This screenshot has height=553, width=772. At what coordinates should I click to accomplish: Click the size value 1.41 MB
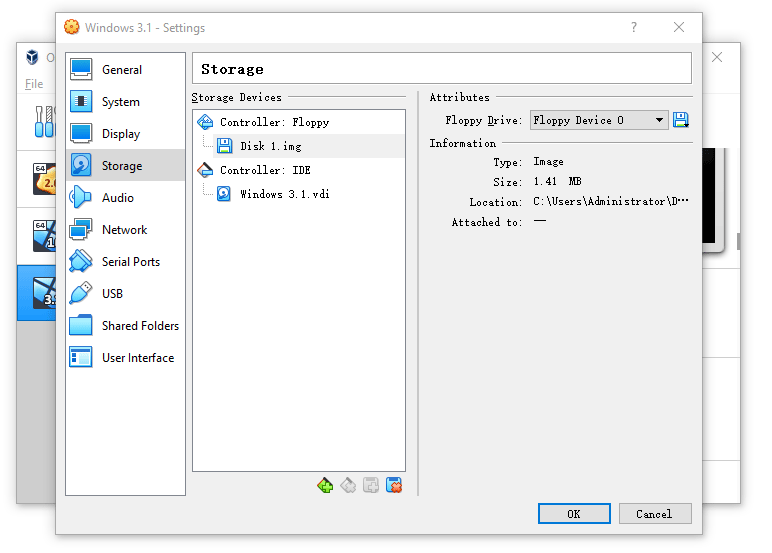pos(557,182)
